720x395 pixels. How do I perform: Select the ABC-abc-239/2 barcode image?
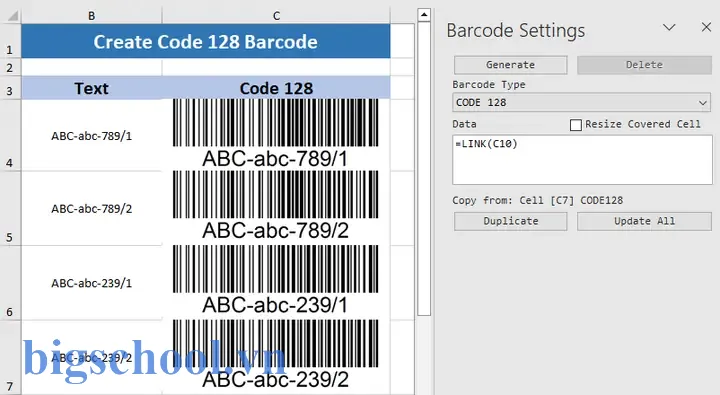[276, 355]
